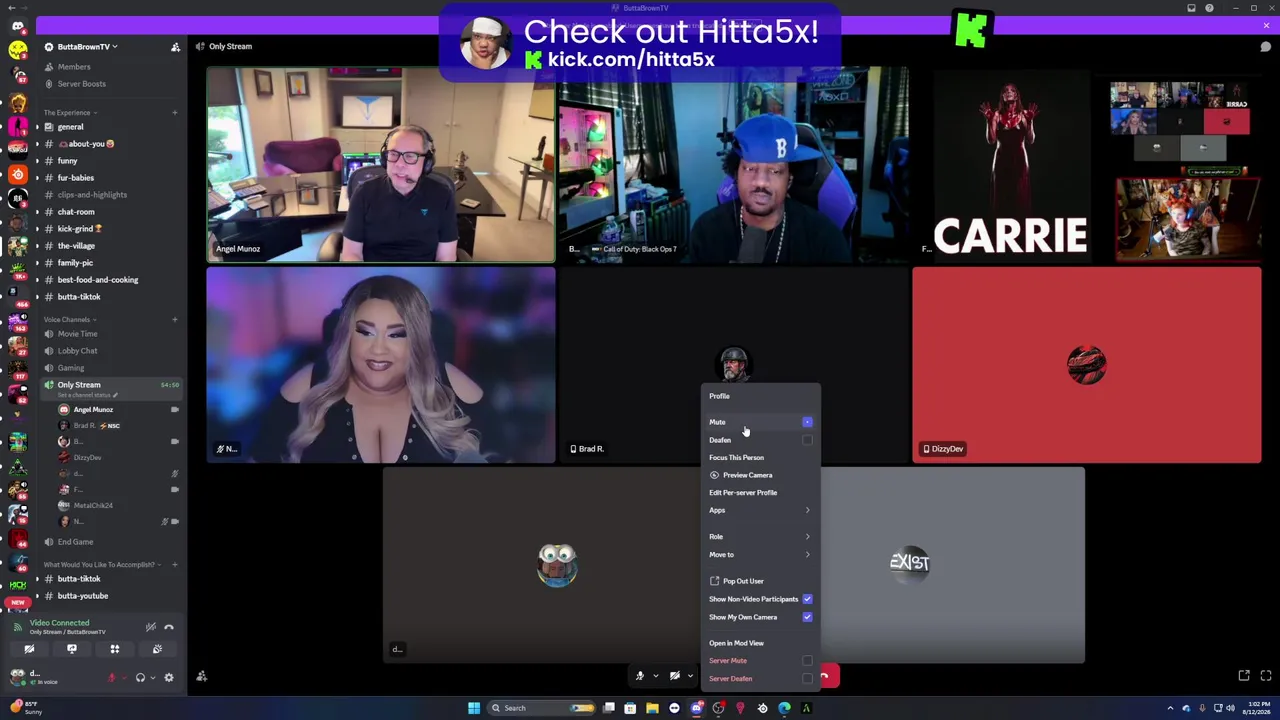
Task: Open File Explorer from the taskbar
Action: tap(652, 708)
